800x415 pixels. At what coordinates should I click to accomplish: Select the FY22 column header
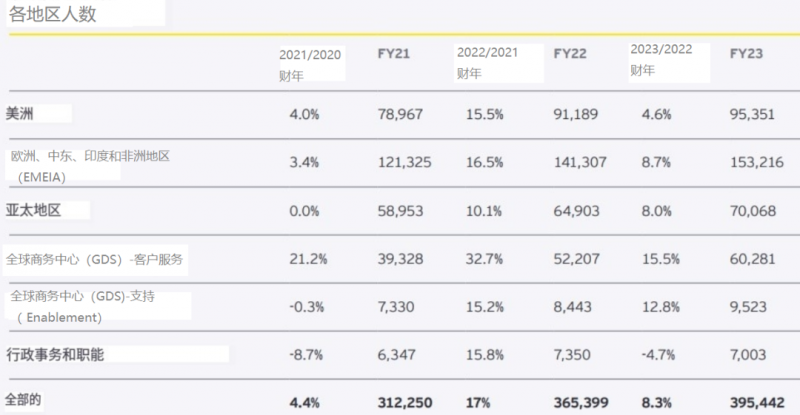coord(570,53)
